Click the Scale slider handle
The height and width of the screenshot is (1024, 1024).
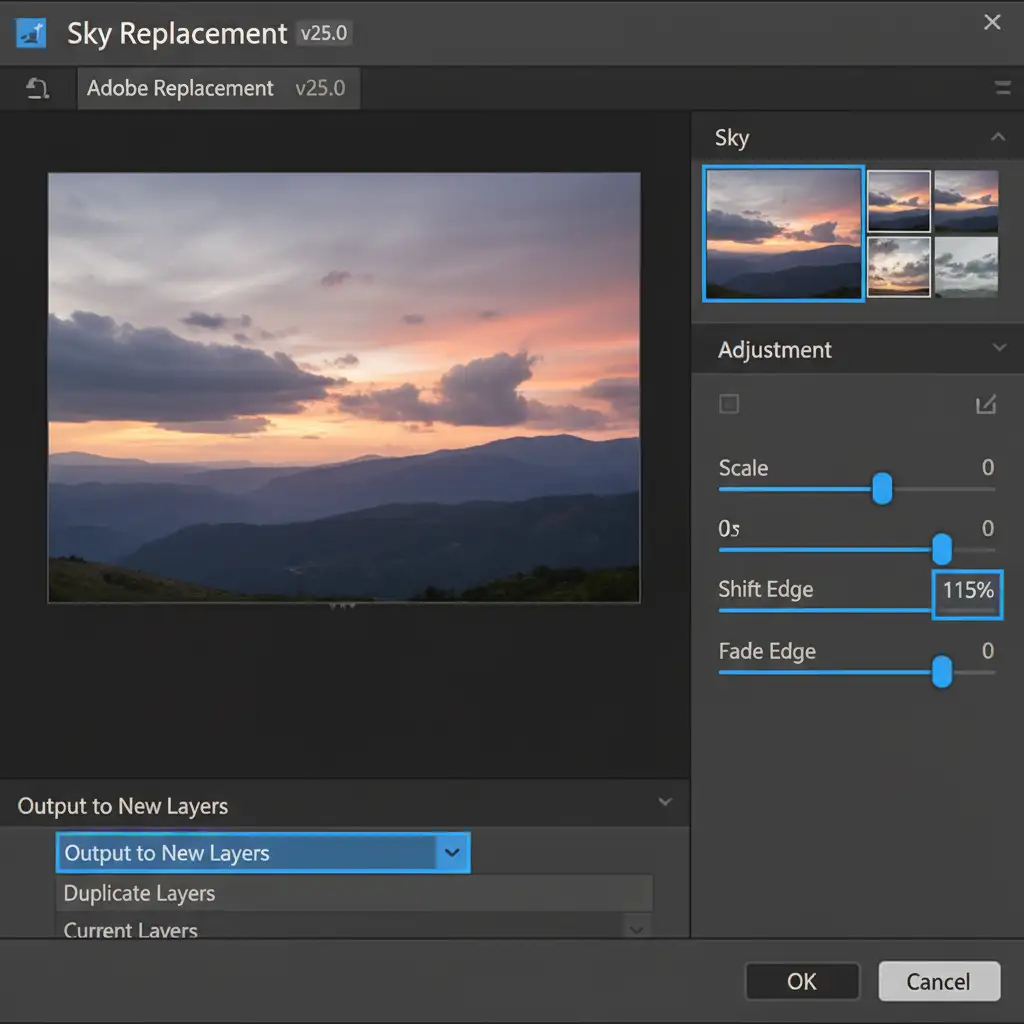(x=881, y=489)
